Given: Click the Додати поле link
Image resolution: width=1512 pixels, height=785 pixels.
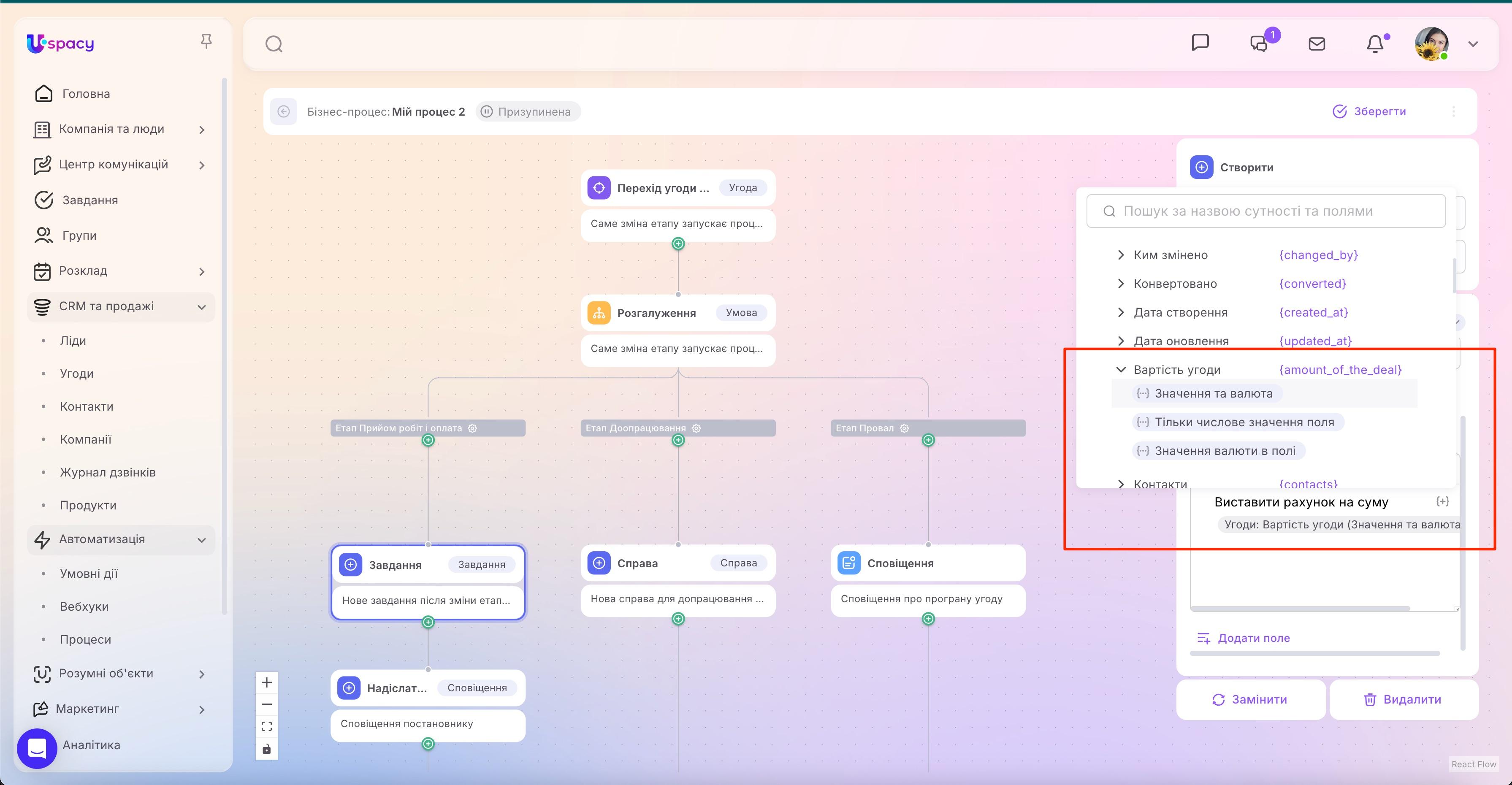Looking at the screenshot, I should tap(1243, 638).
